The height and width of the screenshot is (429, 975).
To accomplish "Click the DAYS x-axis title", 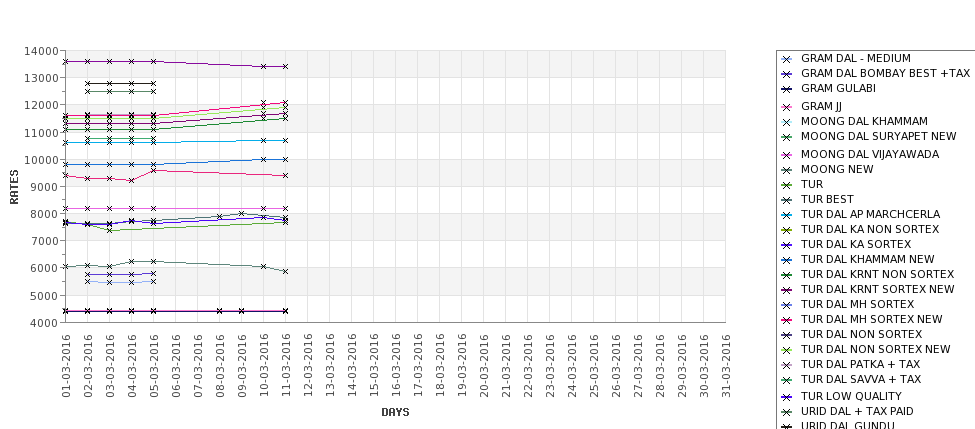I will tap(395, 412).
